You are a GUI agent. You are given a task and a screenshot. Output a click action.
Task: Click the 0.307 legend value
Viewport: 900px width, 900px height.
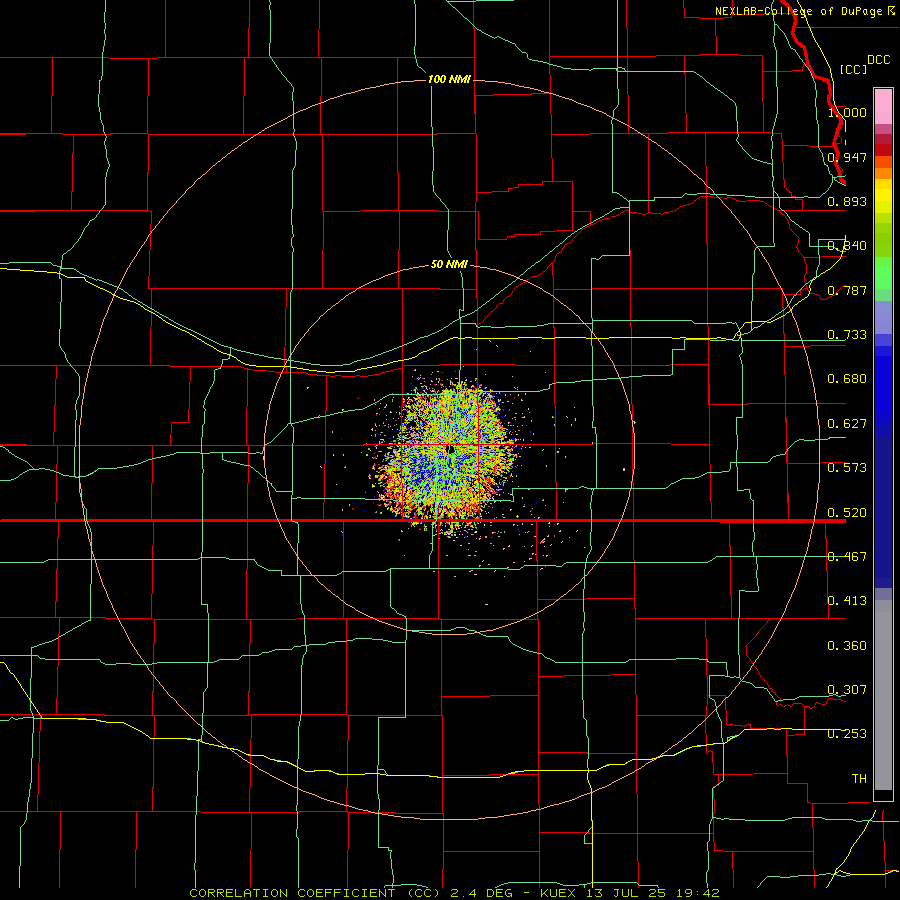[x=847, y=690]
